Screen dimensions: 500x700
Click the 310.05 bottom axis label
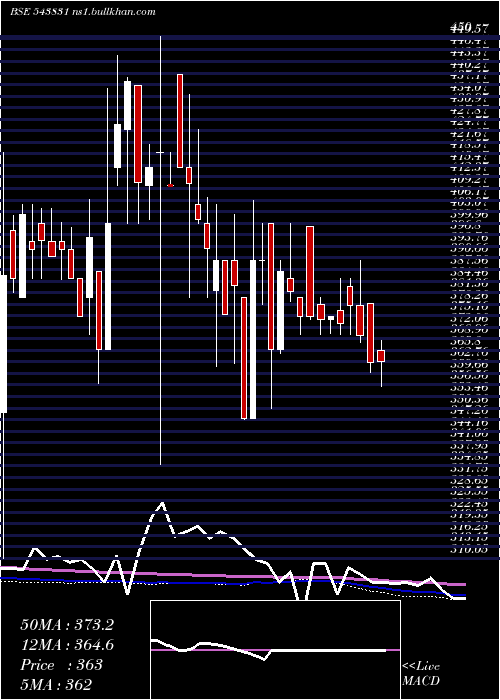(x=471, y=550)
